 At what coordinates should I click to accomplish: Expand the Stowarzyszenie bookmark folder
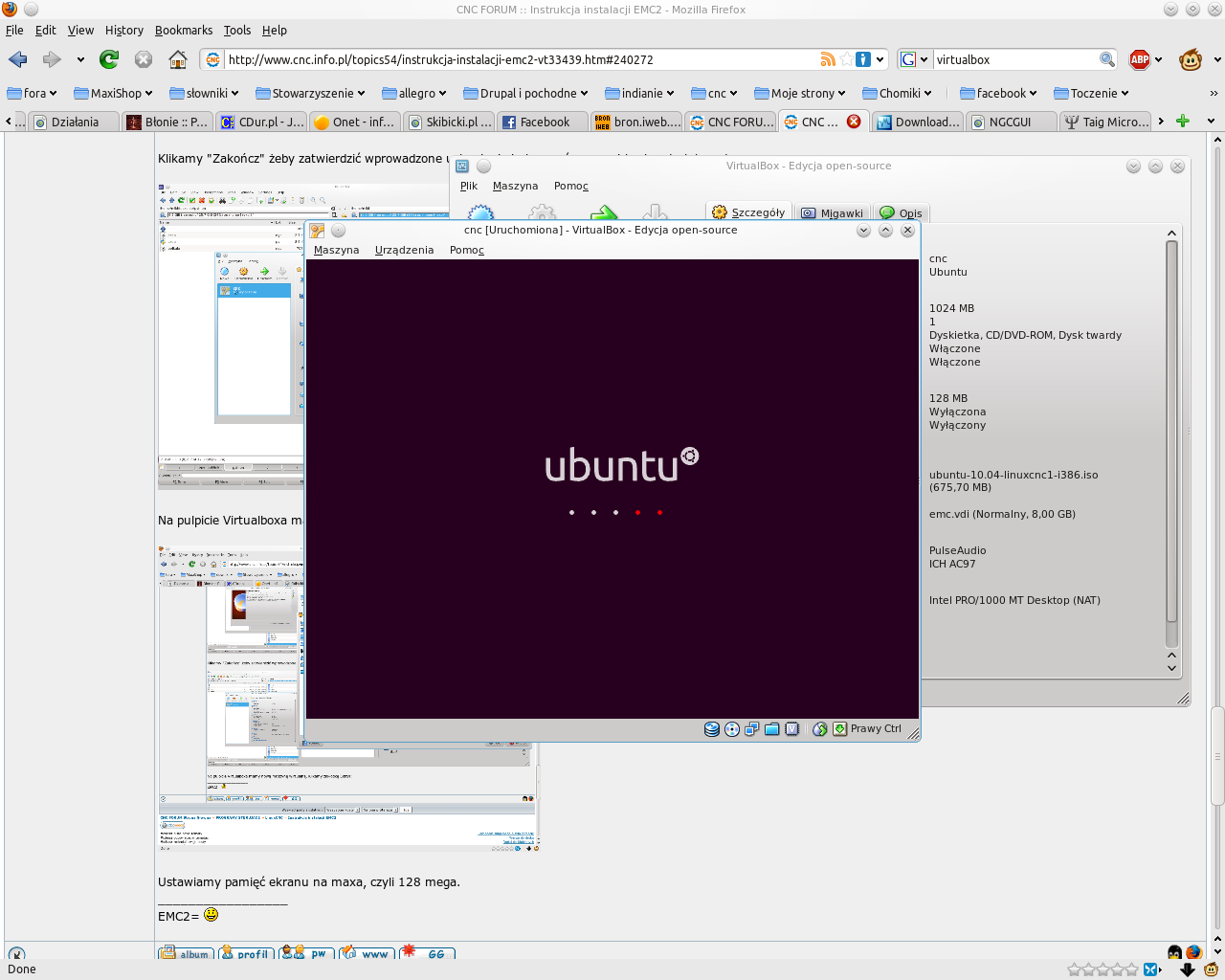pos(310,93)
